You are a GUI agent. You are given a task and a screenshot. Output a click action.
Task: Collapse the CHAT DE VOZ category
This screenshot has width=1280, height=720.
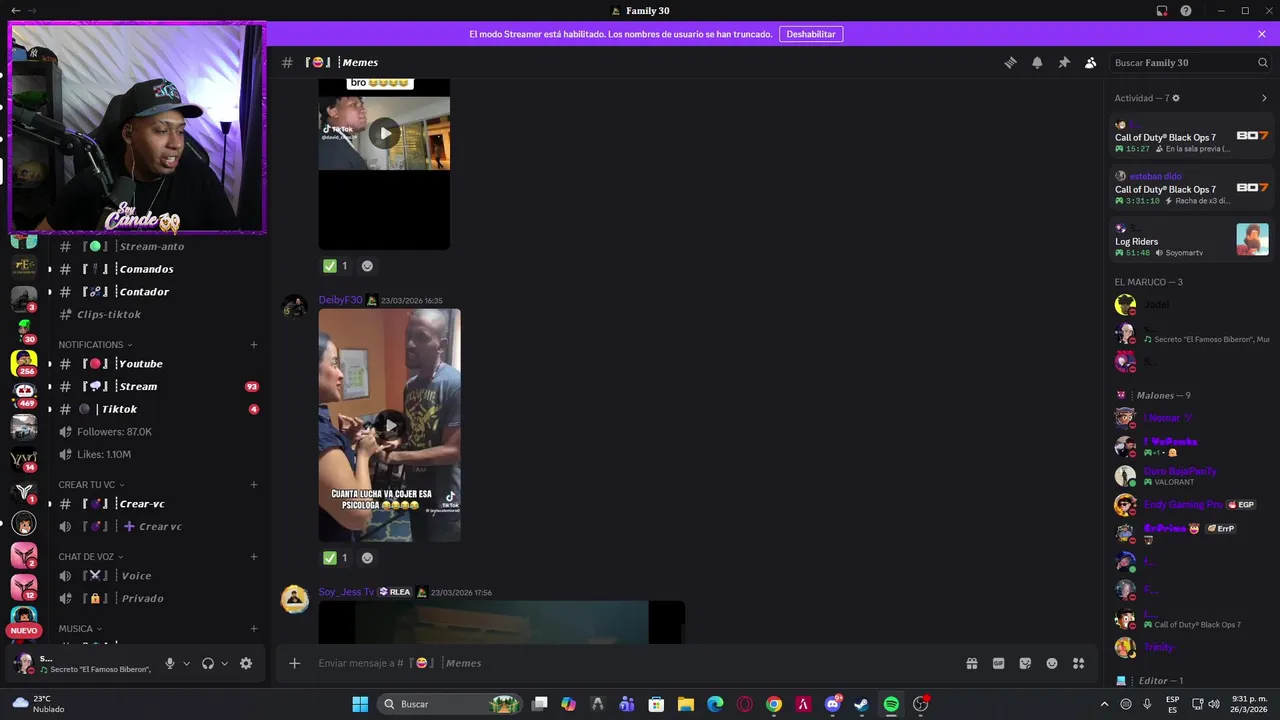pyautogui.click(x=90, y=557)
